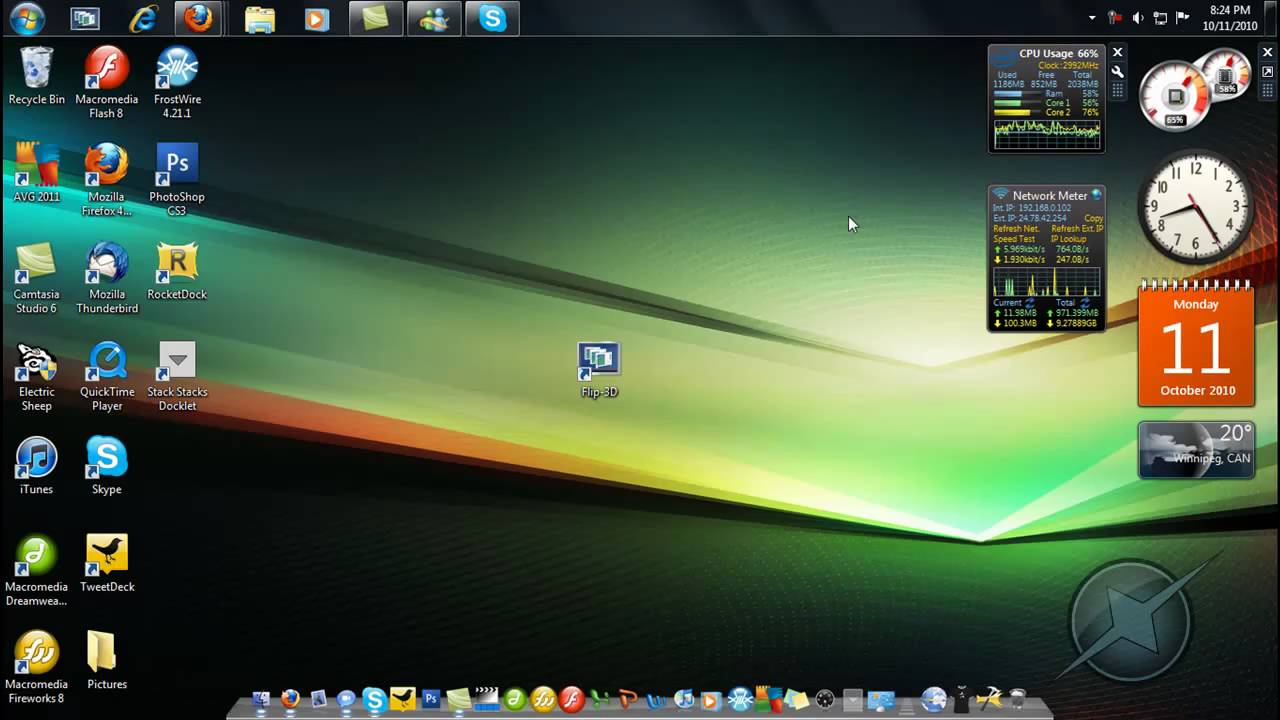This screenshot has height=720, width=1280.
Task: Open the network tray icon
Action: coord(1160,18)
